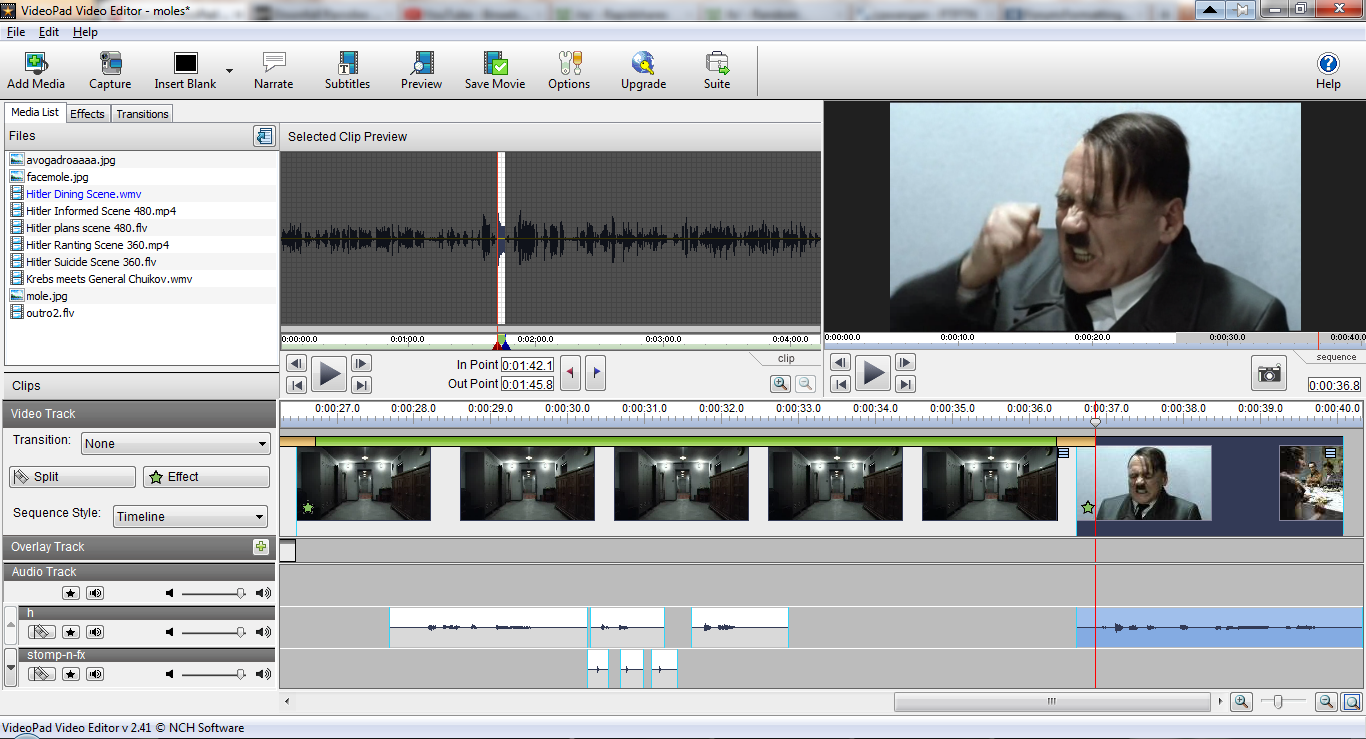1366x739 pixels.
Task: Mute the stomp-n-fx audio track
Action: click(x=95, y=674)
